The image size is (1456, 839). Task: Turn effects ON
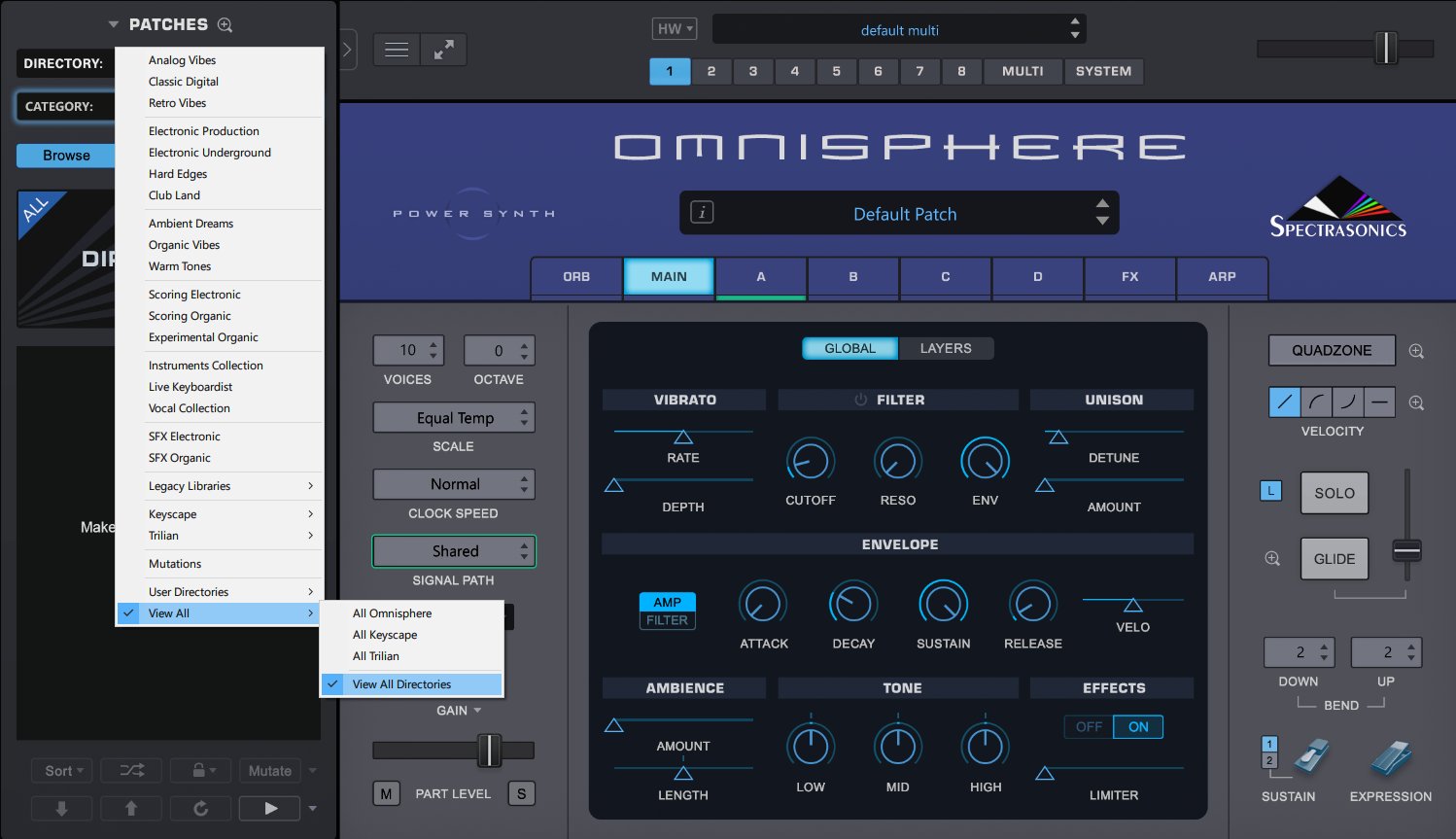point(1138,726)
